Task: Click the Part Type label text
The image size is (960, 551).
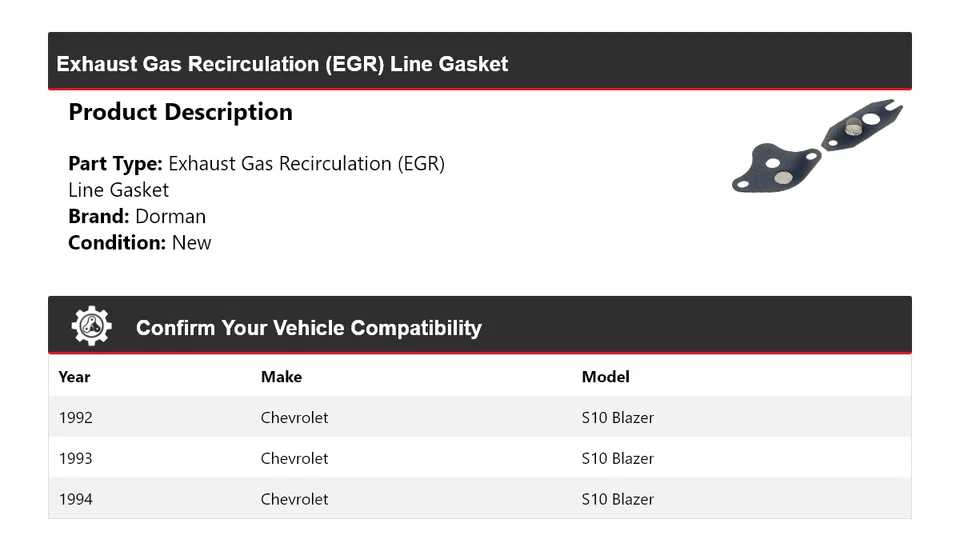Action: pos(115,163)
